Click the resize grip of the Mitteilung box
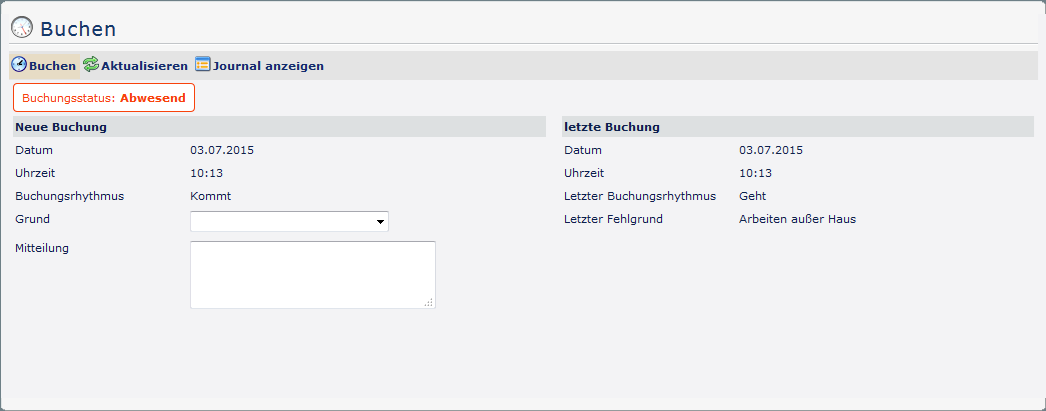Image resolution: width=1046 pixels, height=411 pixels. 429,302
